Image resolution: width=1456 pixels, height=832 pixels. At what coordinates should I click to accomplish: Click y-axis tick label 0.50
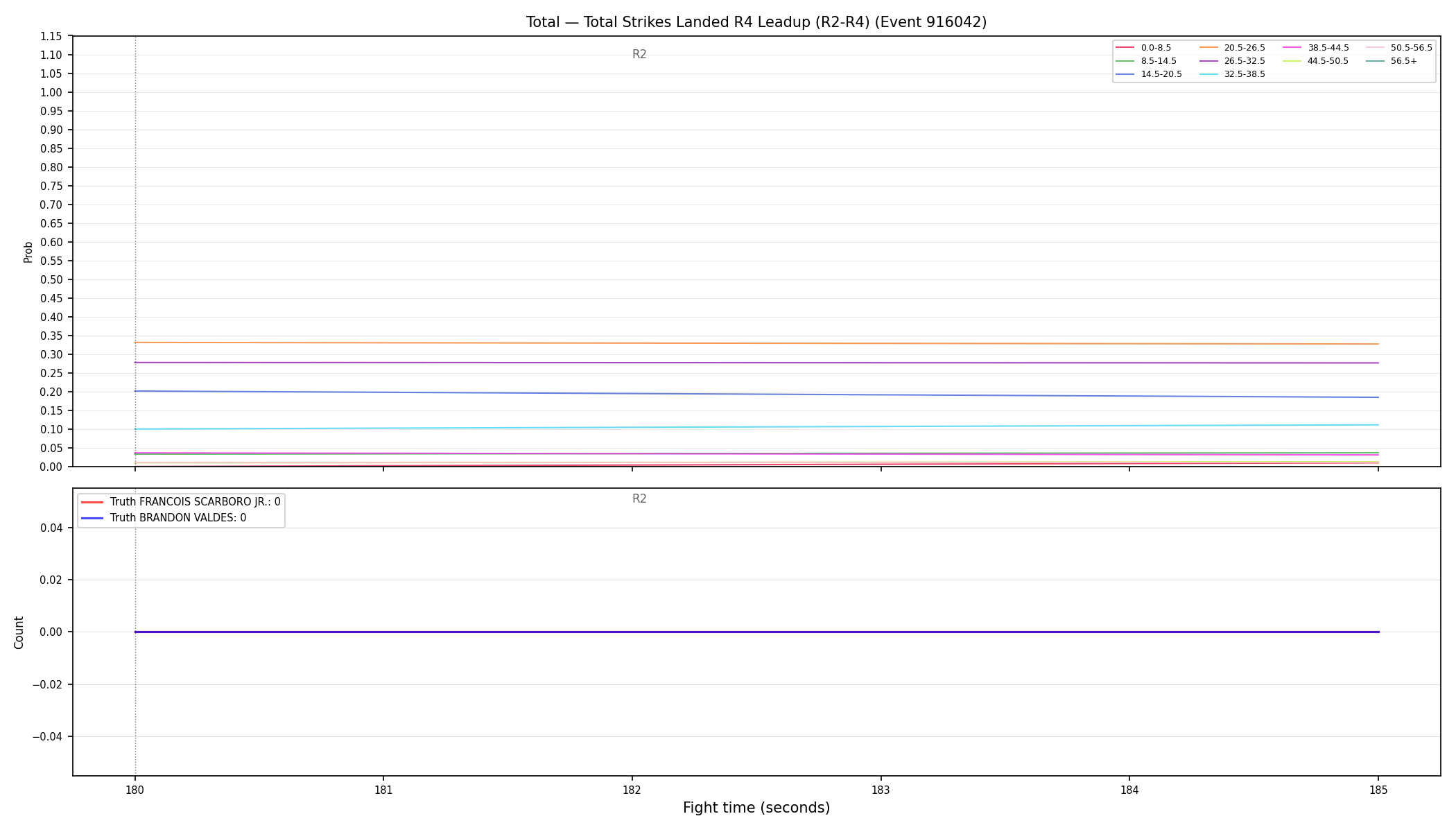click(51, 280)
